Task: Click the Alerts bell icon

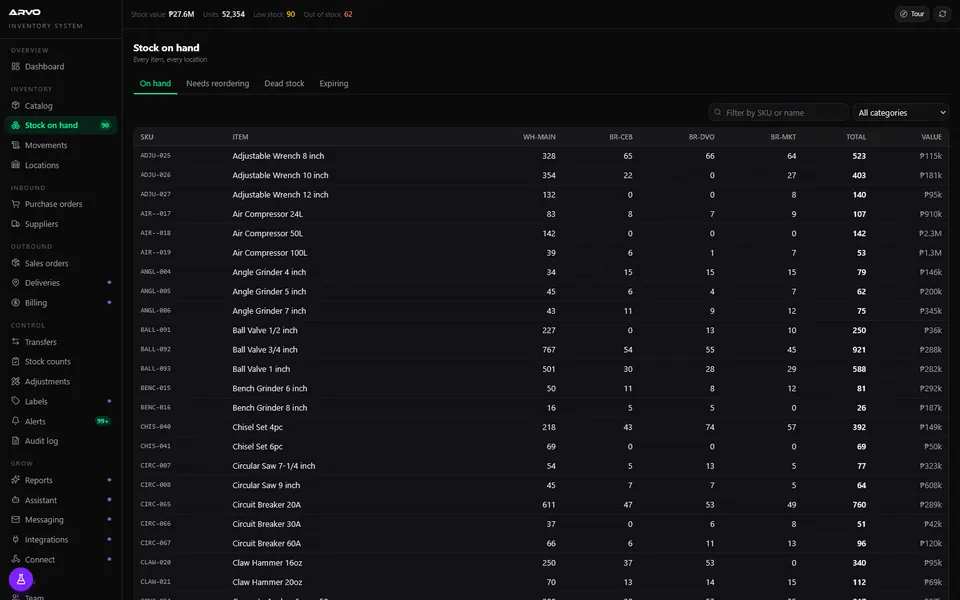Action: click(16, 421)
